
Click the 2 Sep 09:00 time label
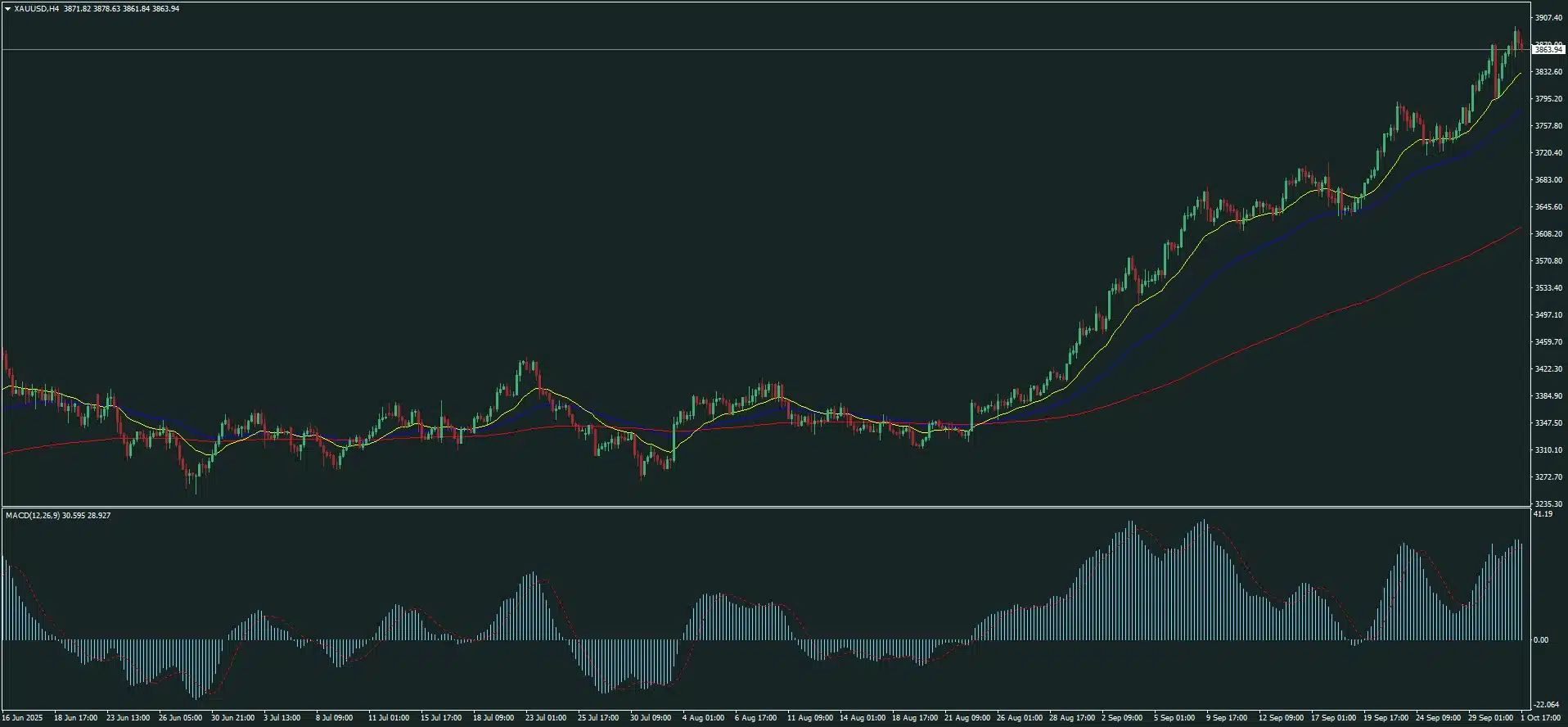click(1122, 718)
